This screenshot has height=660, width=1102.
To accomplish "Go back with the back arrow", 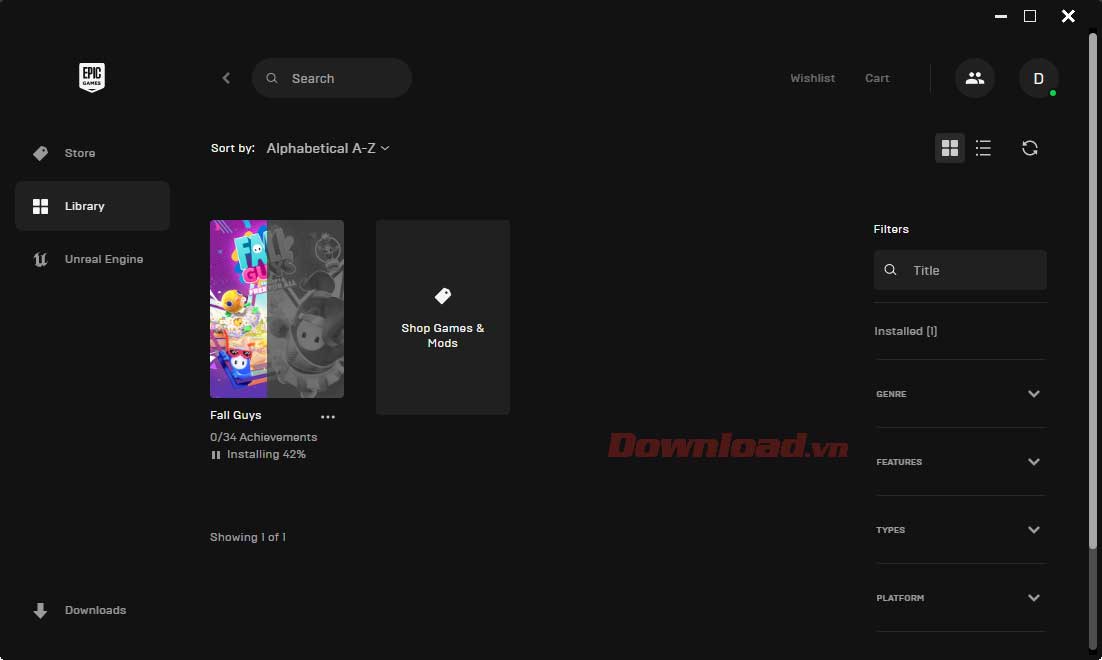I will click(x=226, y=78).
